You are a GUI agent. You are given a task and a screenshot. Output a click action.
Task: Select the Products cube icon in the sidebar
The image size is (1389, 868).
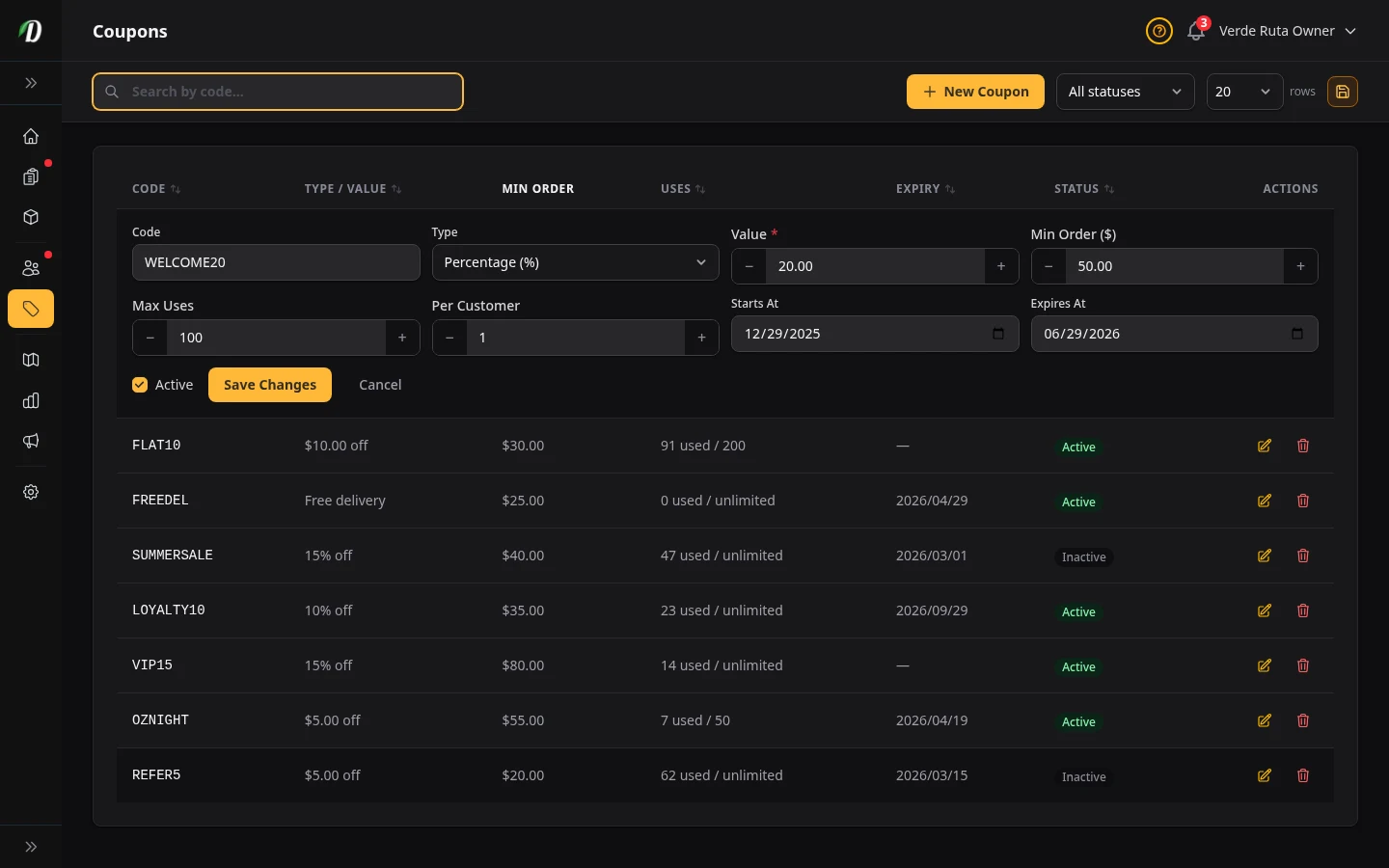click(31, 217)
